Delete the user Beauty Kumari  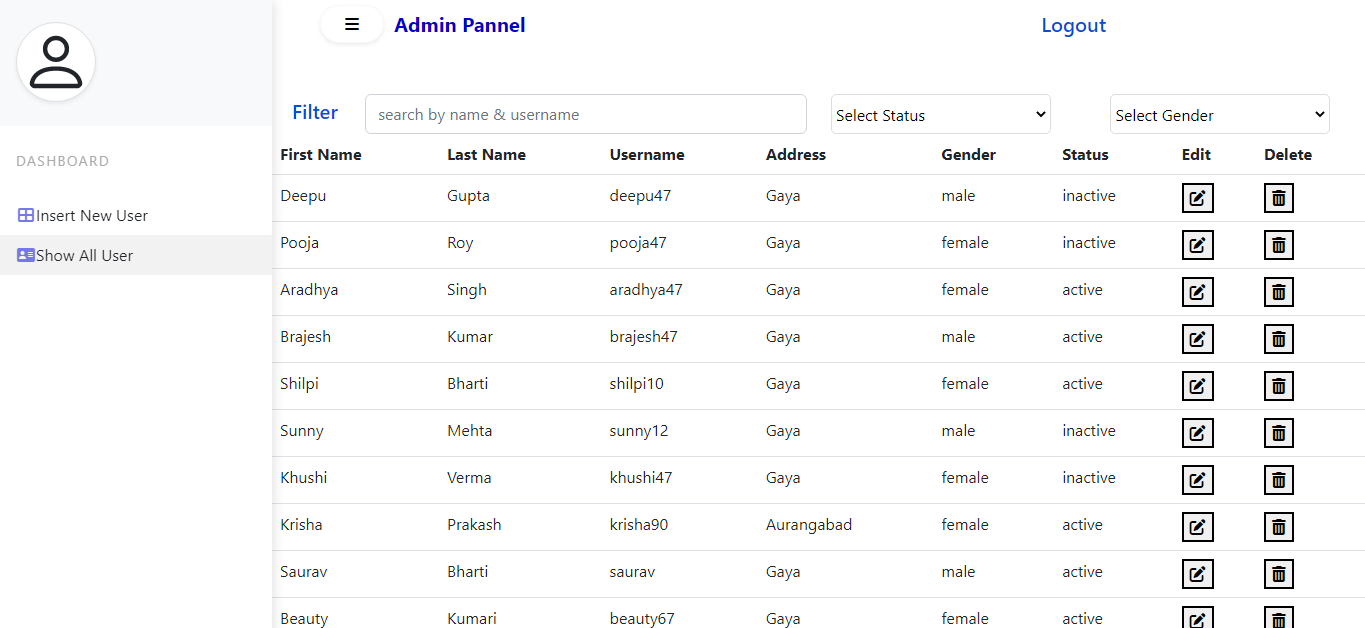pos(1278,617)
